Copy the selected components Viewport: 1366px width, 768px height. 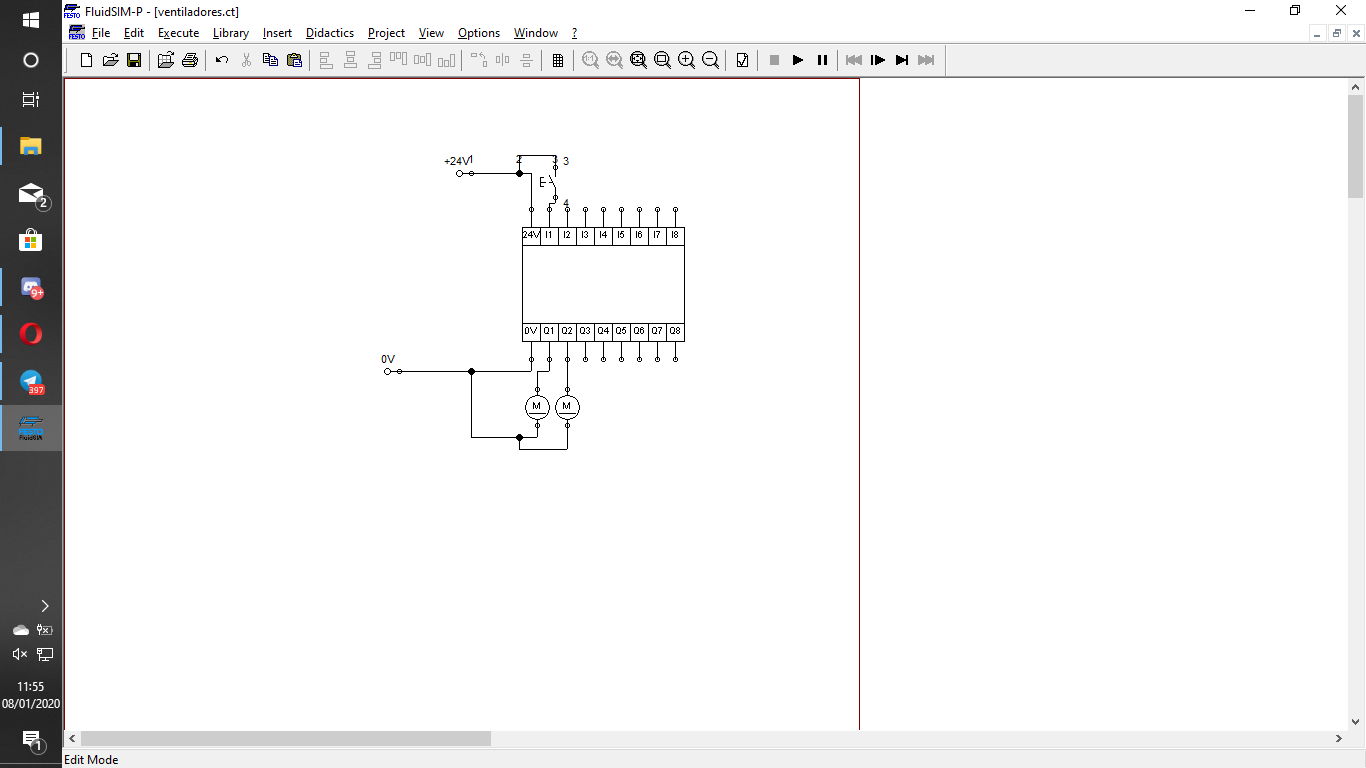[270, 60]
